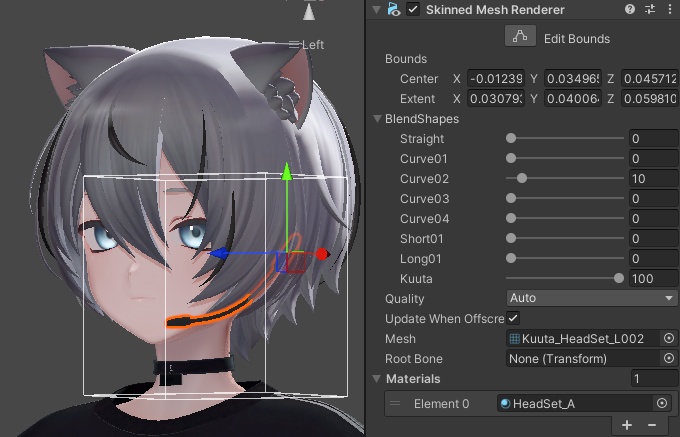
Task: Click the Bounds label
Action: click(x=406, y=59)
